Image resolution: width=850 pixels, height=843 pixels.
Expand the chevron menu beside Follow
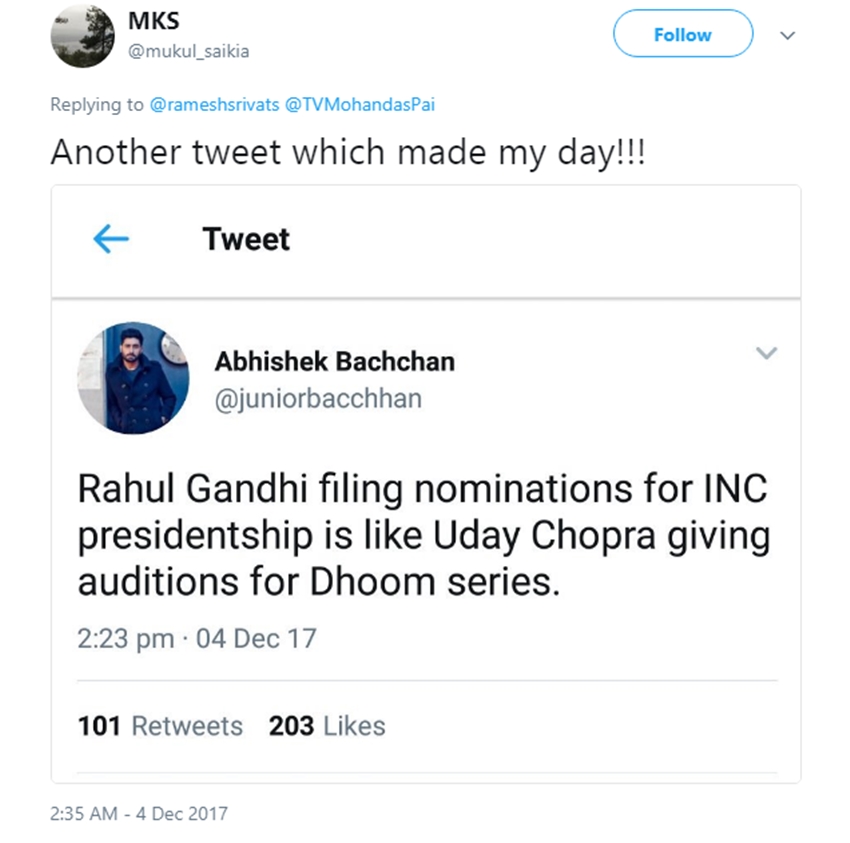point(787,35)
